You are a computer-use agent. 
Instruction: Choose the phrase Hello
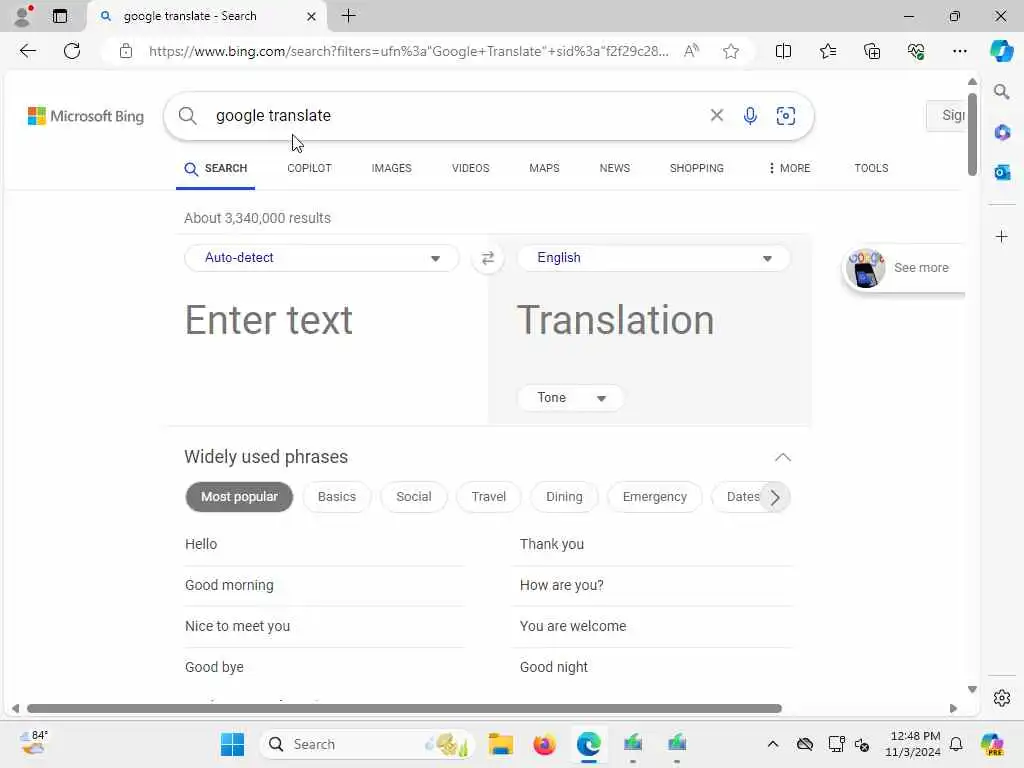[201, 544]
